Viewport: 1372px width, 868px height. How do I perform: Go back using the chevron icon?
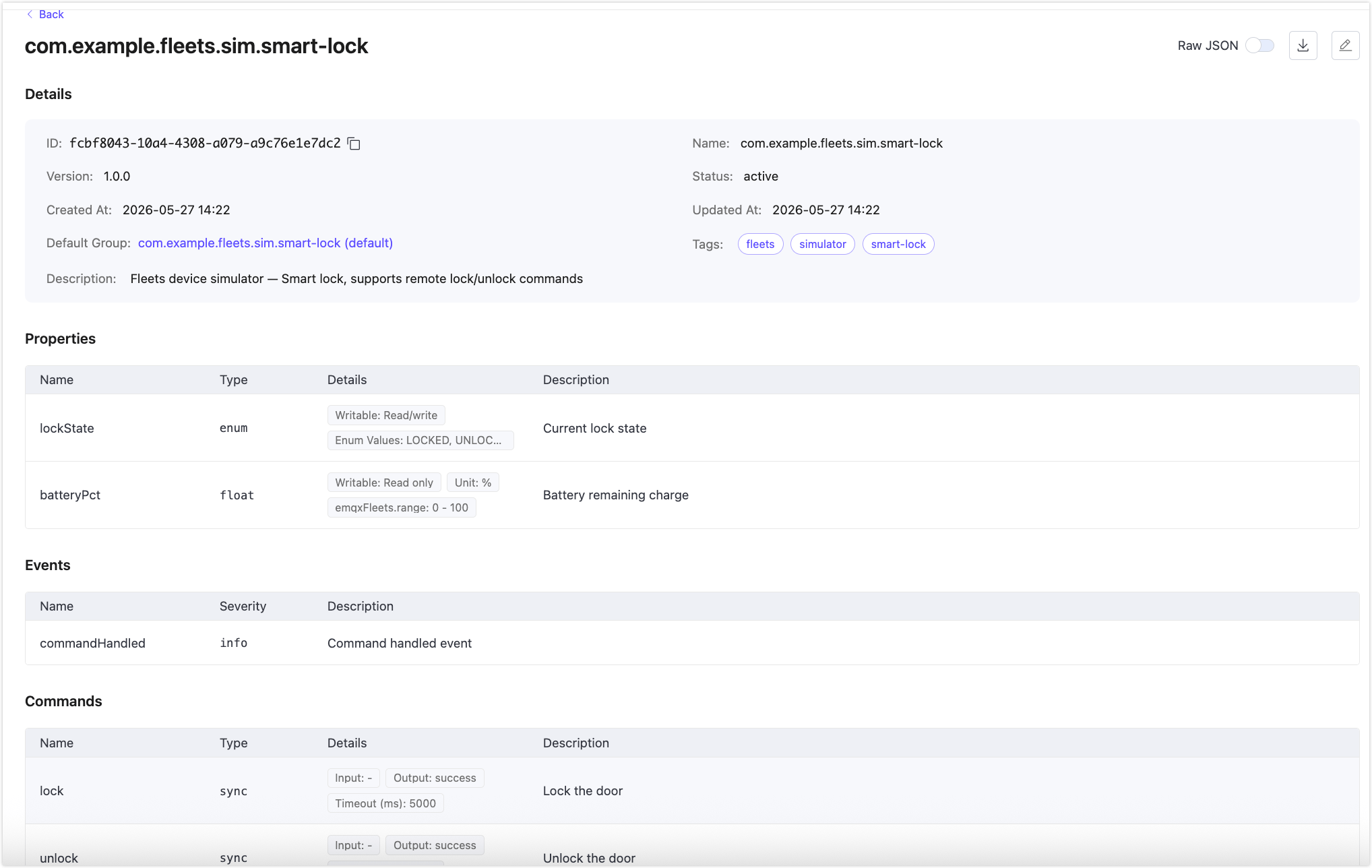(x=30, y=14)
